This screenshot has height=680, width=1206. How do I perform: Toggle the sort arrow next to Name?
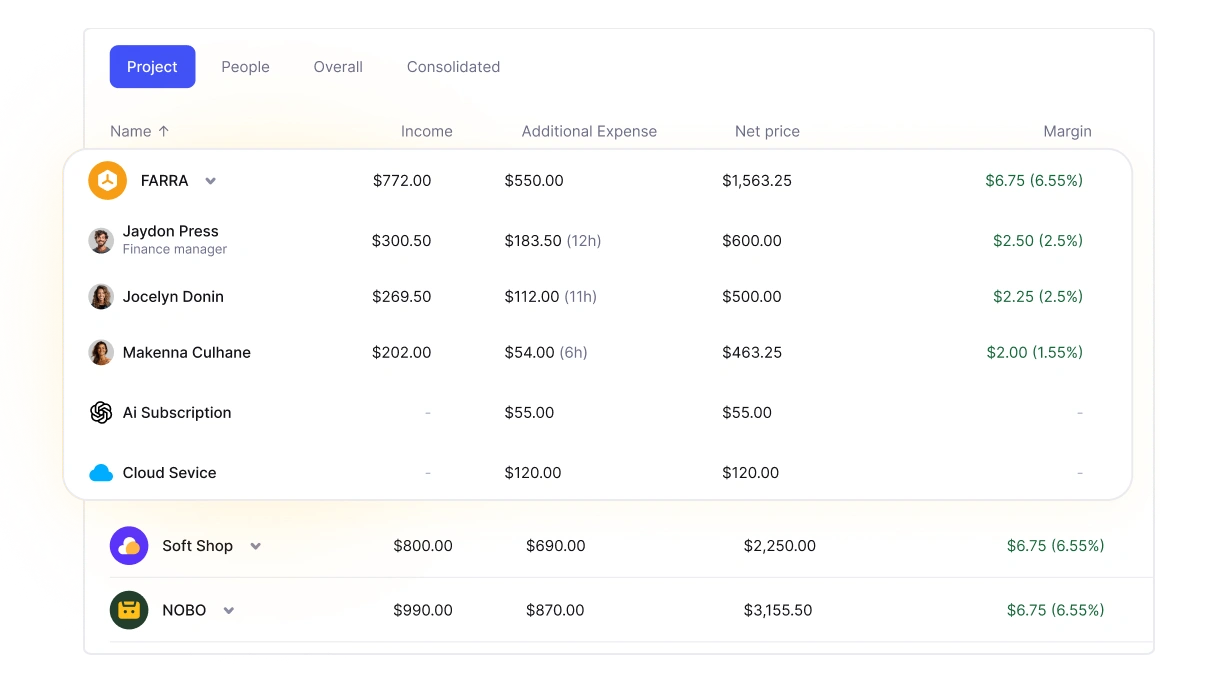164,131
